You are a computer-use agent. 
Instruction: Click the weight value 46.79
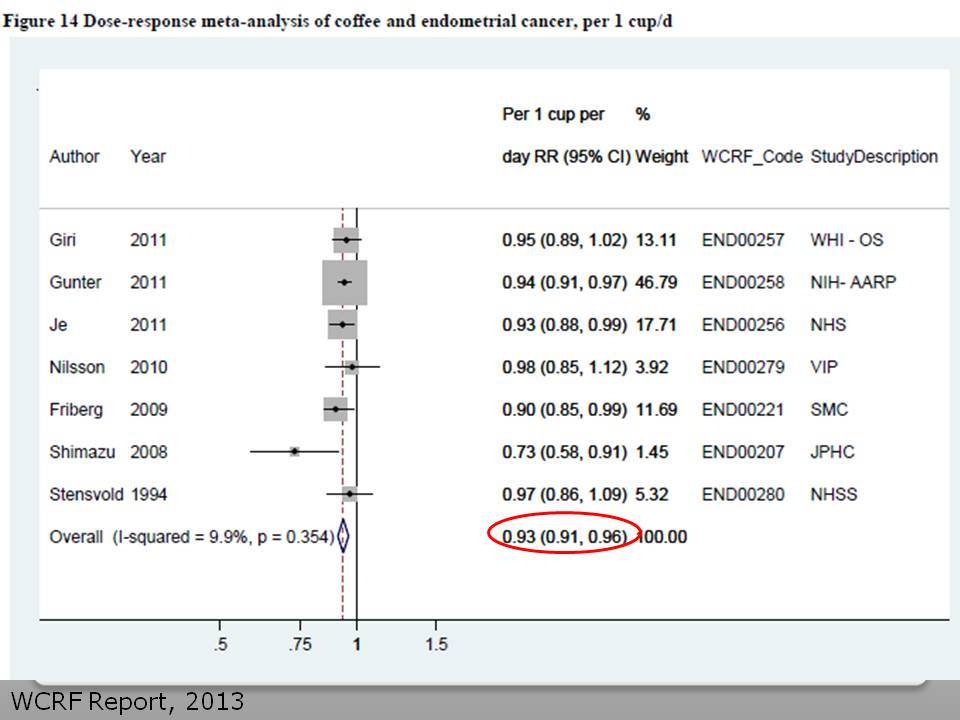[x=656, y=282]
